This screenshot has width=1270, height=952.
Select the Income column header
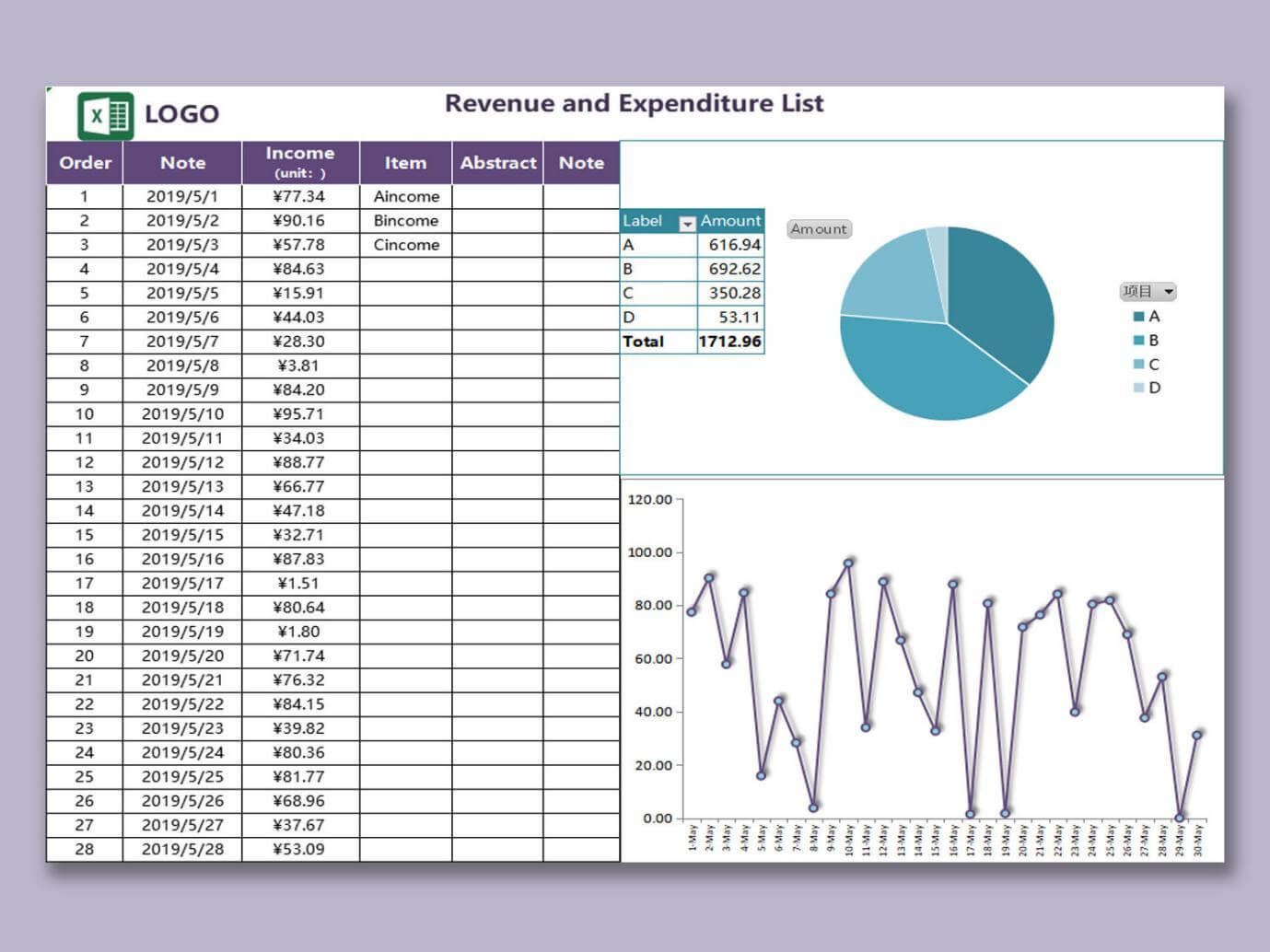(300, 163)
